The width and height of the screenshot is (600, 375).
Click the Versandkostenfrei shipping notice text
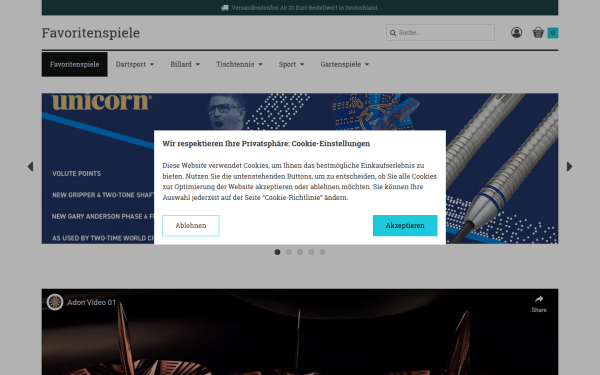(305, 8)
